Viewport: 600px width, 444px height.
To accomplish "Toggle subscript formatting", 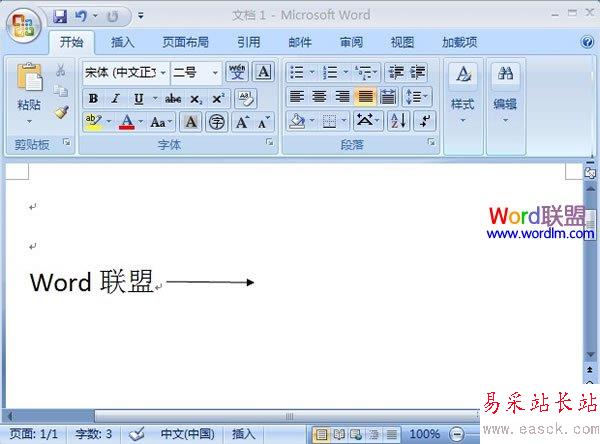I will (196, 99).
